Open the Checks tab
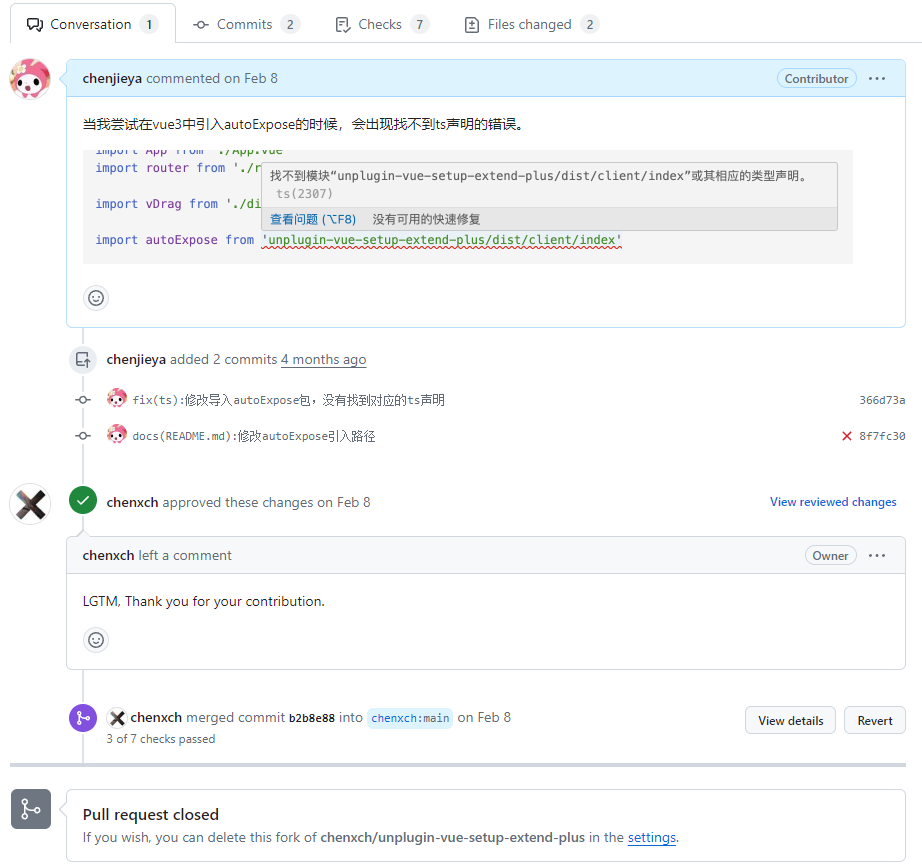Viewport: 922px width, 864px height. point(381,24)
